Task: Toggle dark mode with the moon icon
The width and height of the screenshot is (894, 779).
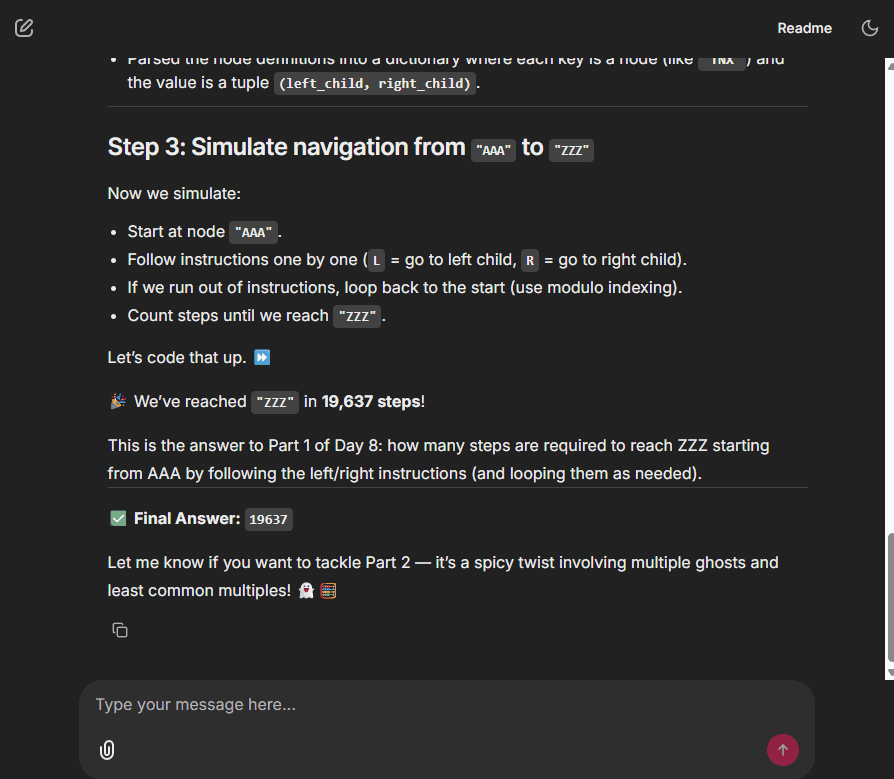Action: 870,28
